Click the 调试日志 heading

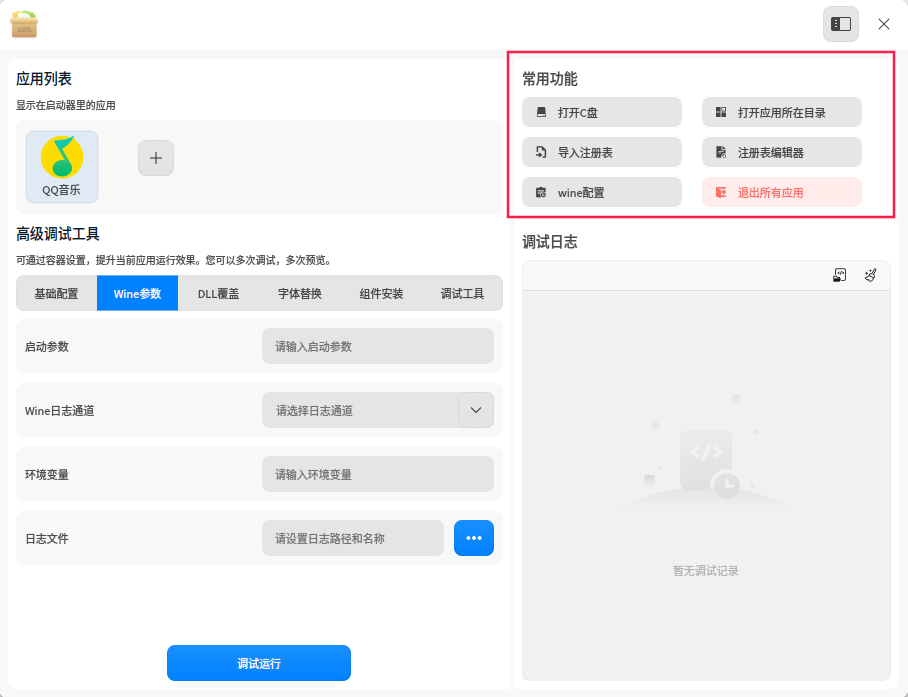[550, 242]
